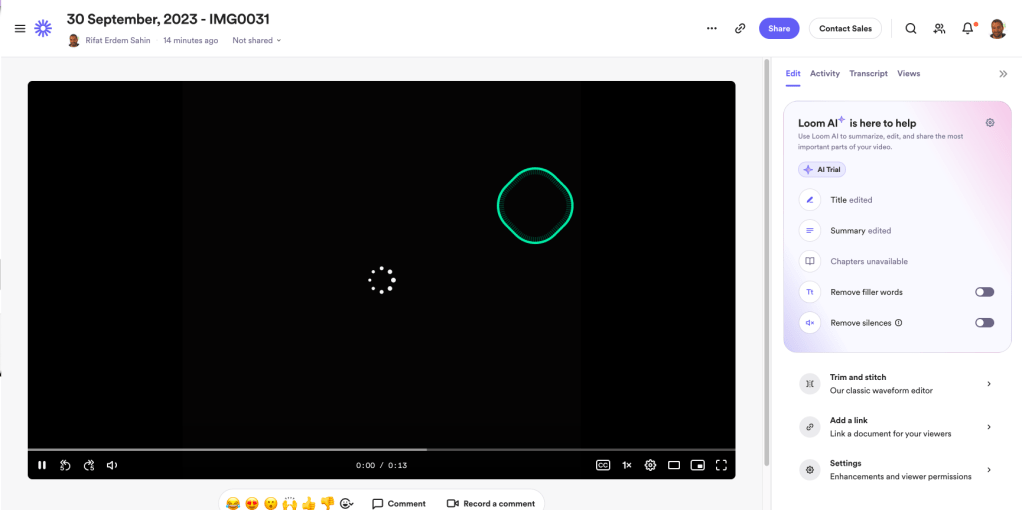Screen dimensions: 1022x510
Task: Click the AI Trial badge
Action: coord(822,170)
